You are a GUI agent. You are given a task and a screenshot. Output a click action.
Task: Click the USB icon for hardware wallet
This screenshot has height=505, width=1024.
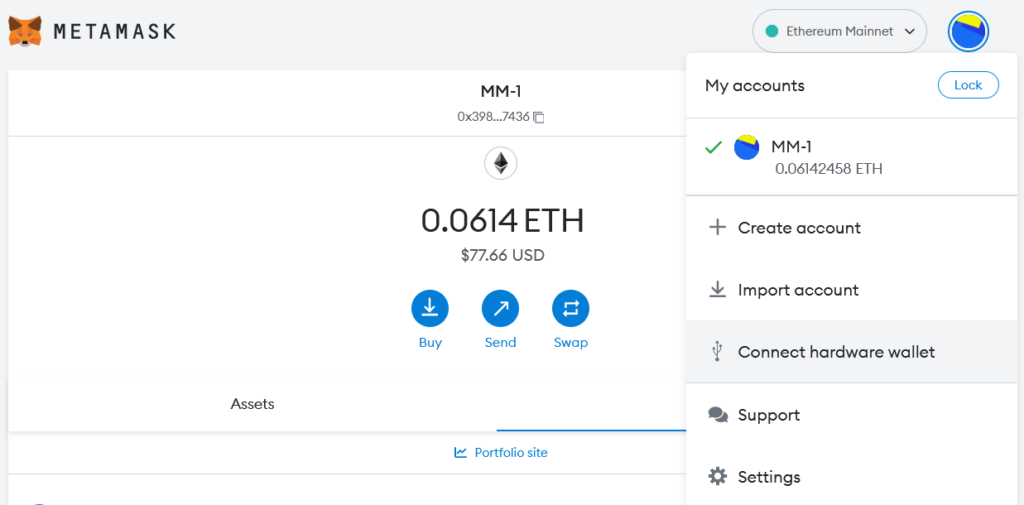[x=718, y=352]
